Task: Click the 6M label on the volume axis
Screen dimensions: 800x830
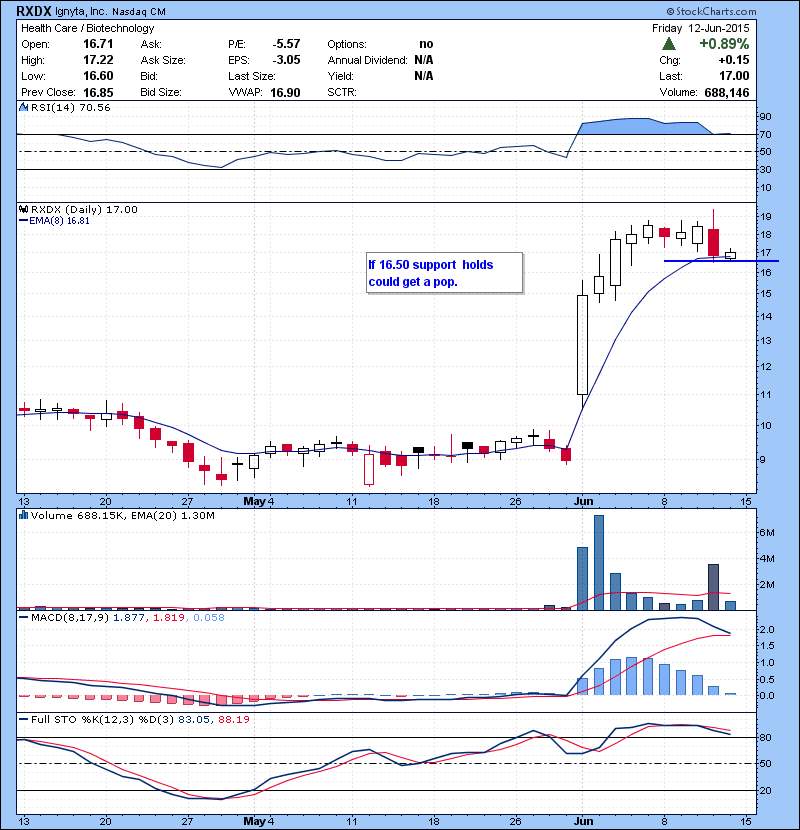Action: (767, 533)
